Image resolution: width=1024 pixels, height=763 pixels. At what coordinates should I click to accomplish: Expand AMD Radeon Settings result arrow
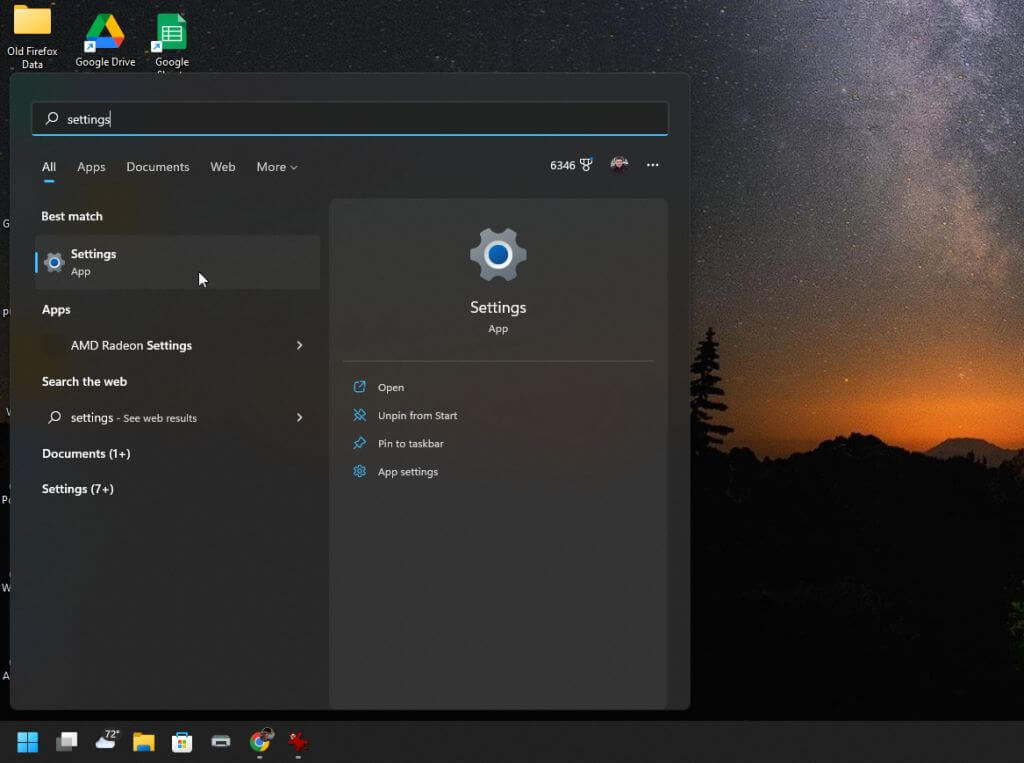(x=299, y=345)
